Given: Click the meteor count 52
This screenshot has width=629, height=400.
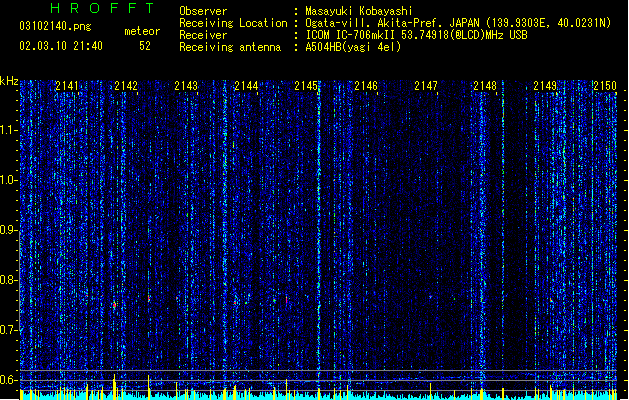Looking at the screenshot, I should coord(145,46).
